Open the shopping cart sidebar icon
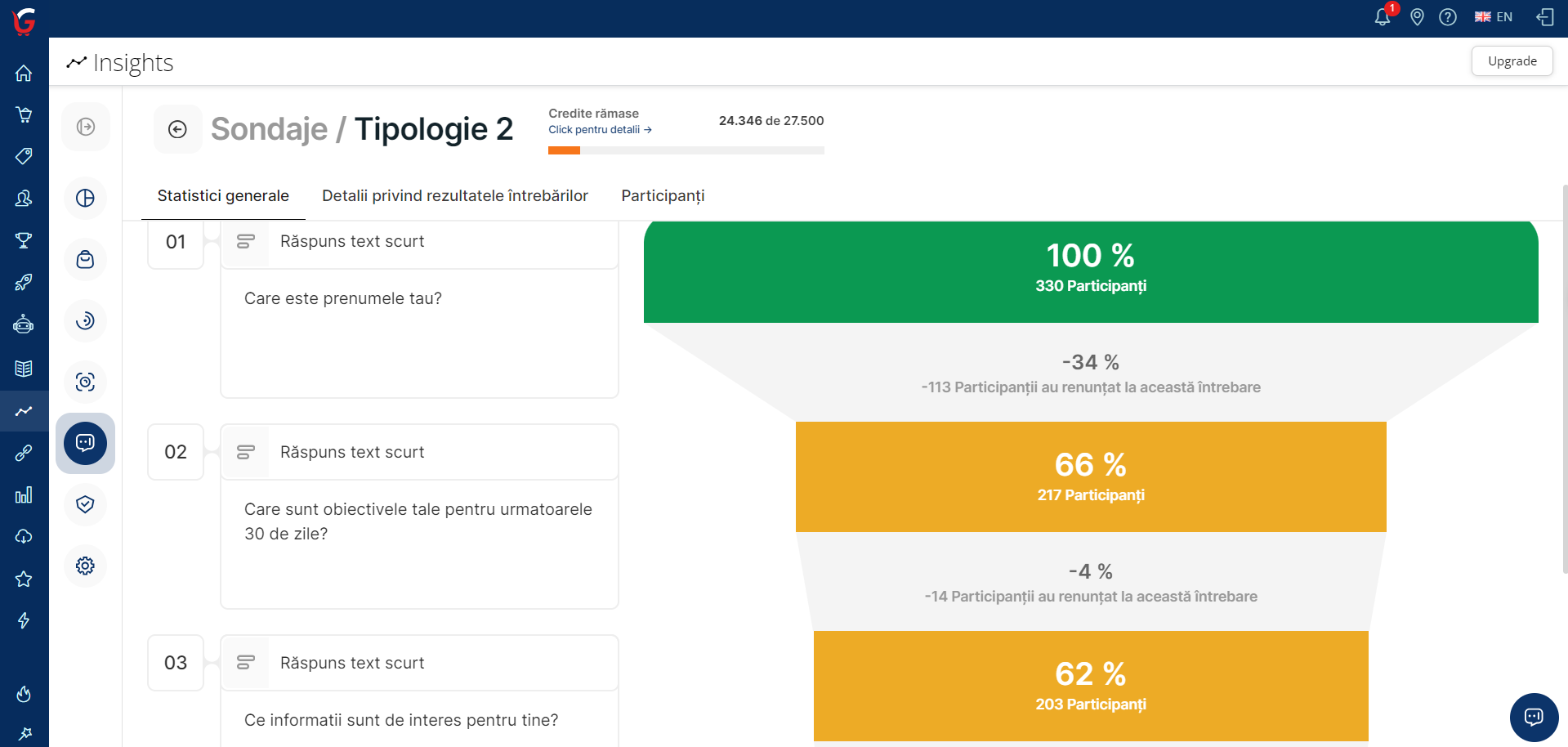The image size is (1568, 747). pos(24,114)
